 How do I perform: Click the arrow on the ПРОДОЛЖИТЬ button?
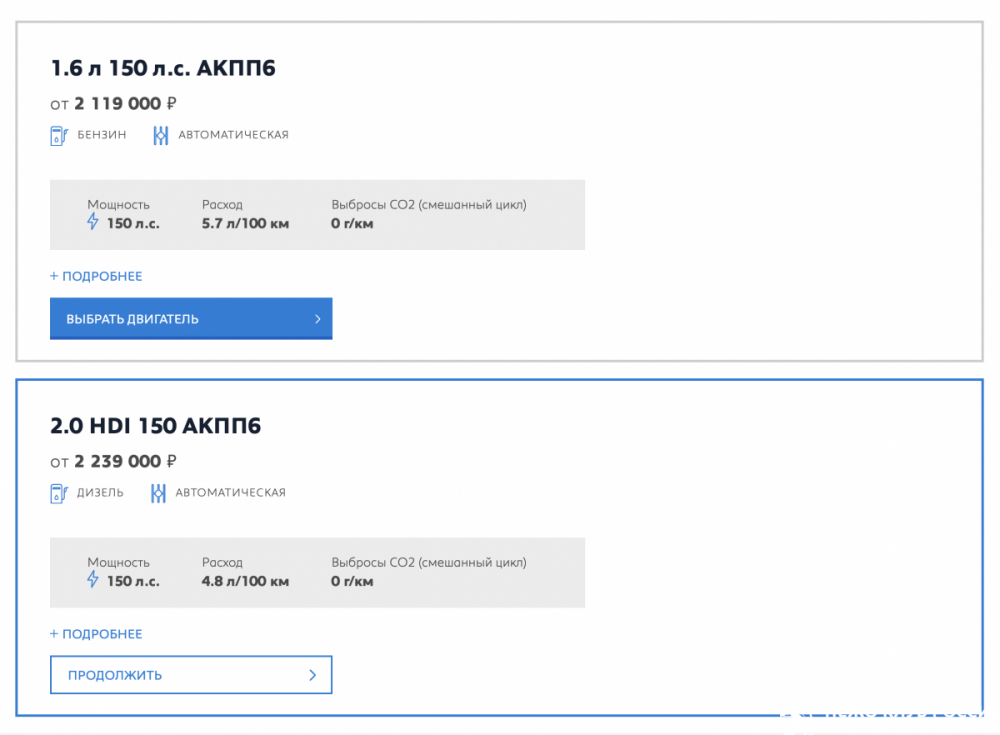click(x=313, y=675)
